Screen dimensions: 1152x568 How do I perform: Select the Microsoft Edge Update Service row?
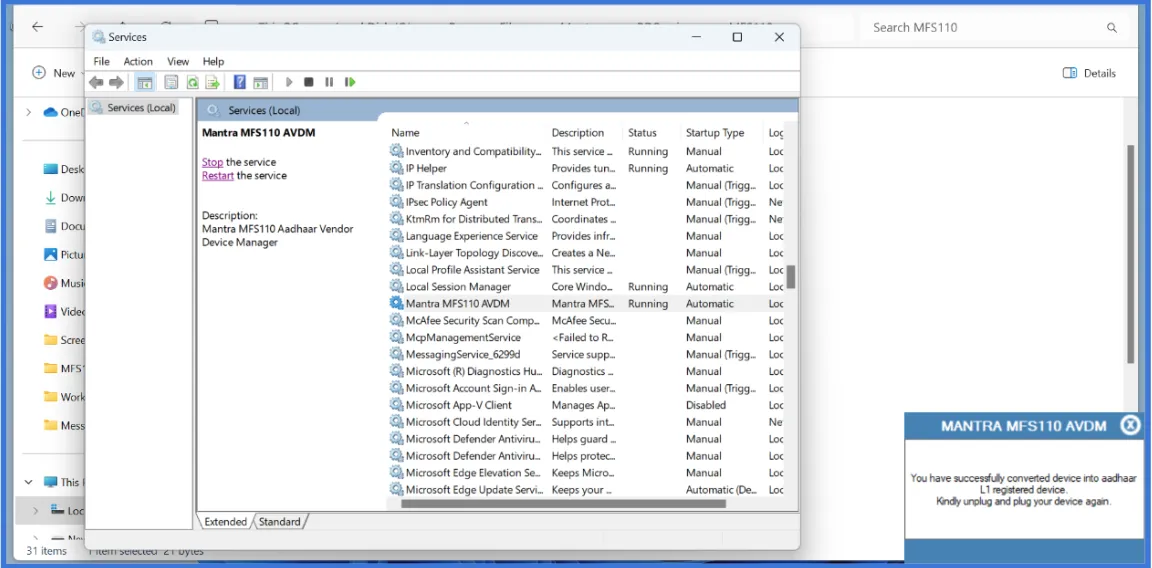pos(586,489)
